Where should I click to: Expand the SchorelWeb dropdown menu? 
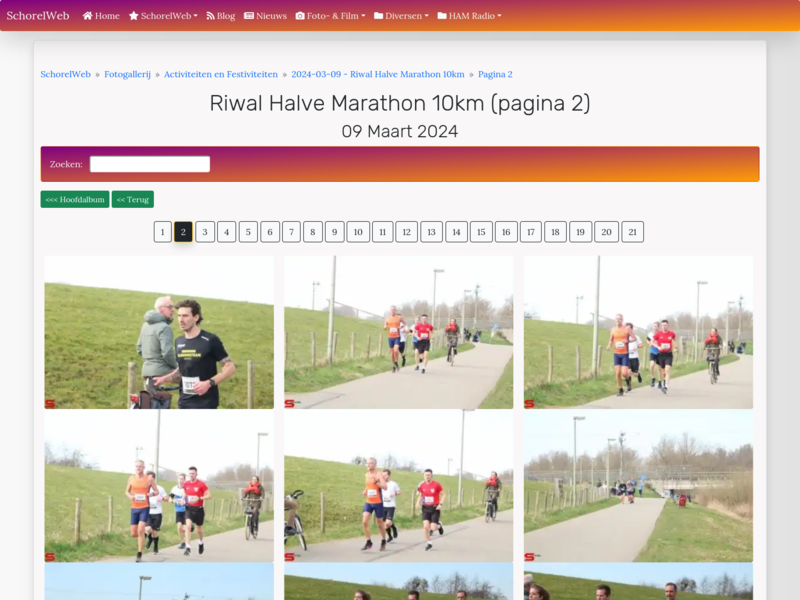[163, 16]
